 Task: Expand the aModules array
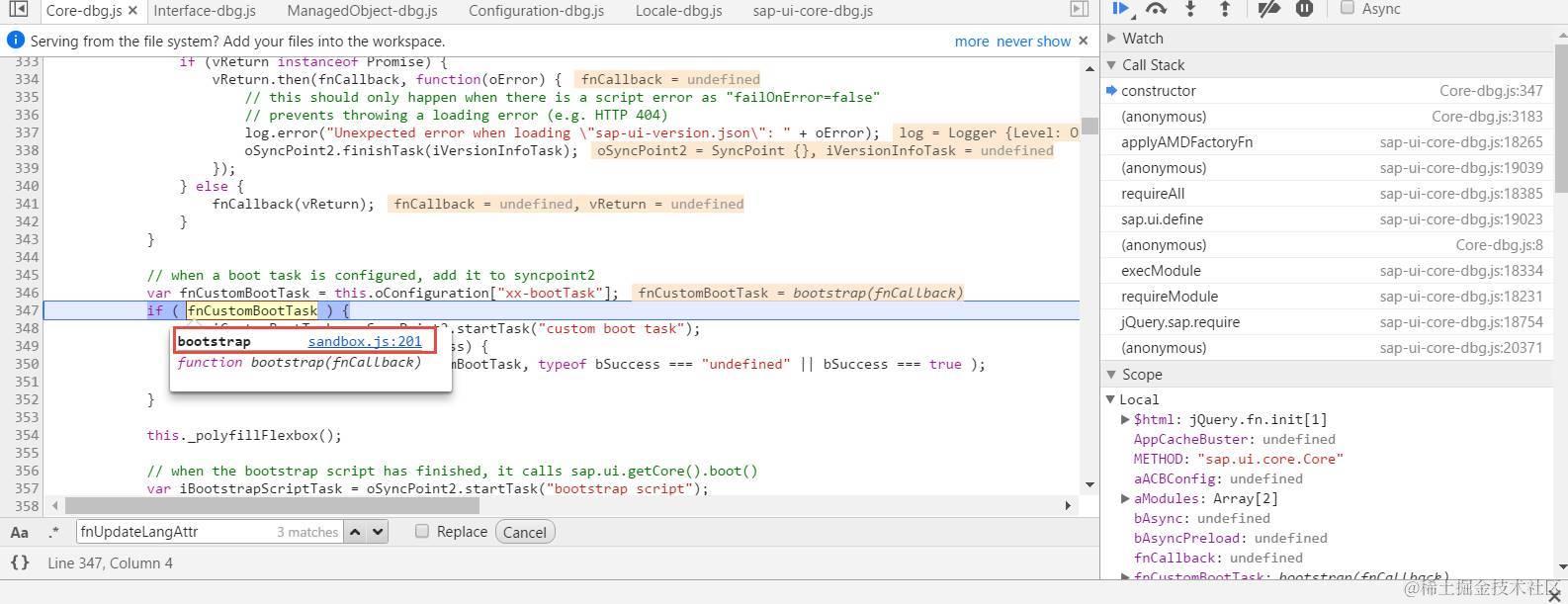click(1125, 498)
